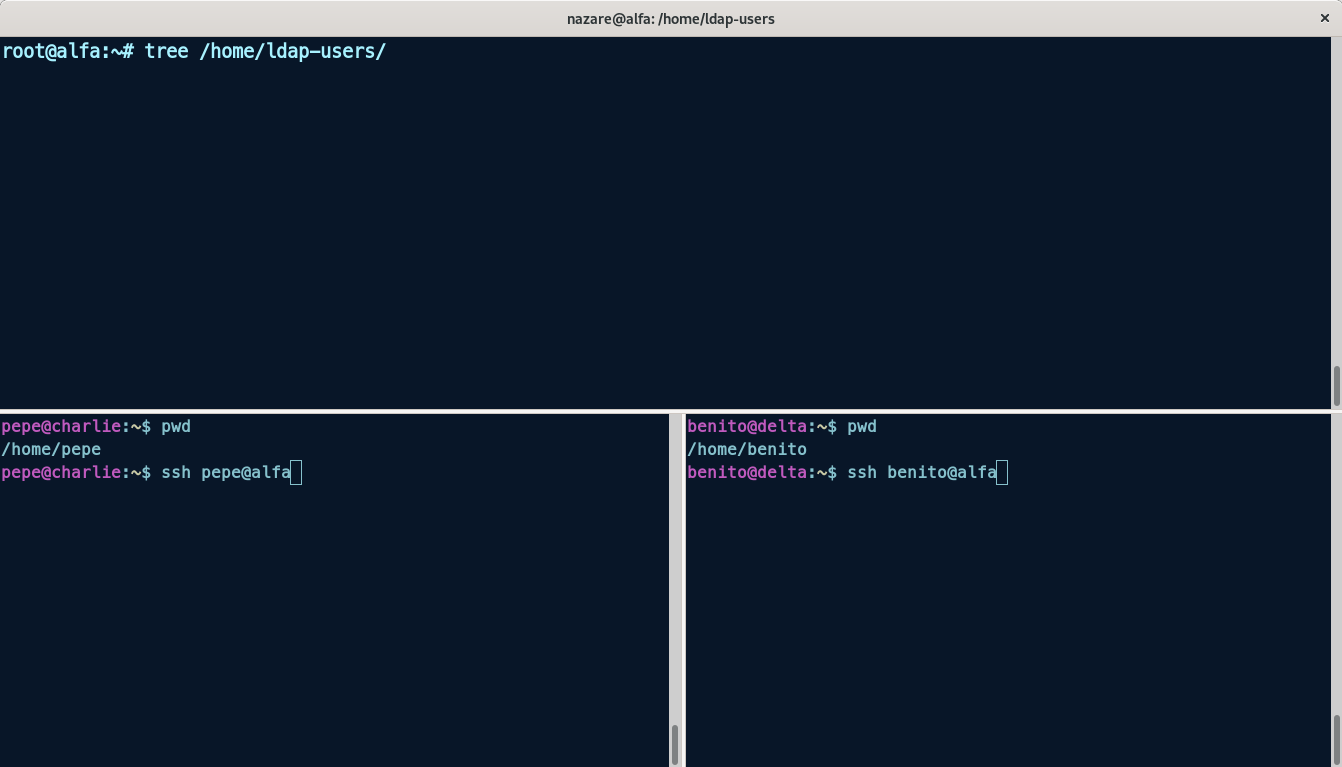Click the 'ssh benito@alfa' command text
The width and height of the screenshot is (1342, 767).
coord(921,472)
